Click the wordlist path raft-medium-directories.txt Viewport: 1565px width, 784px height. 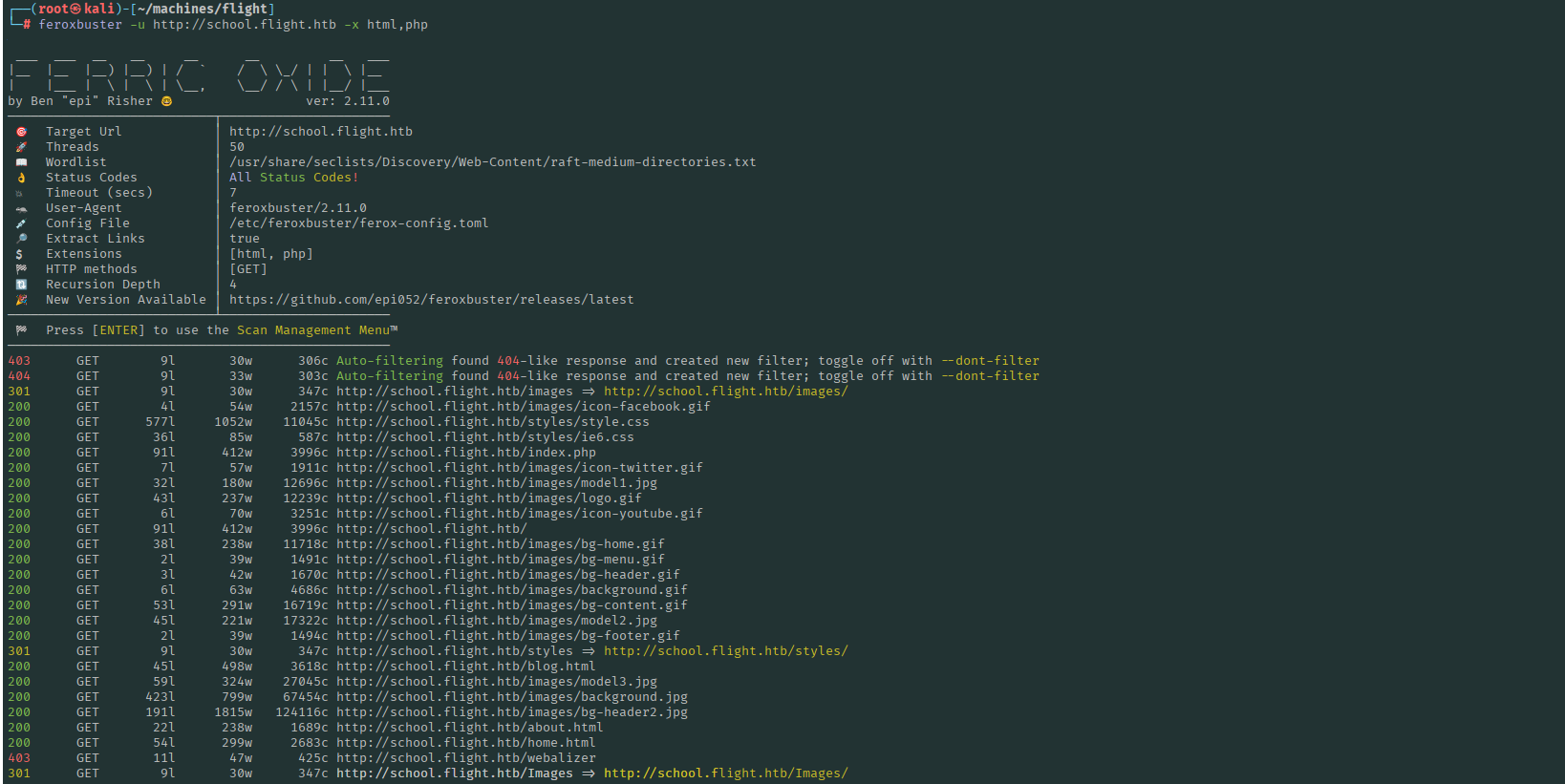click(492, 162)
